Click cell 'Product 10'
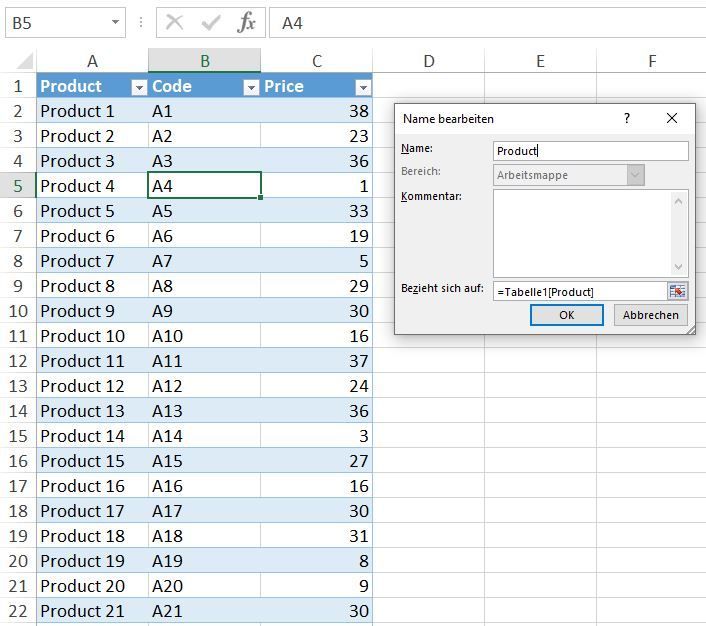706x626 pixels. pos(92,336)
